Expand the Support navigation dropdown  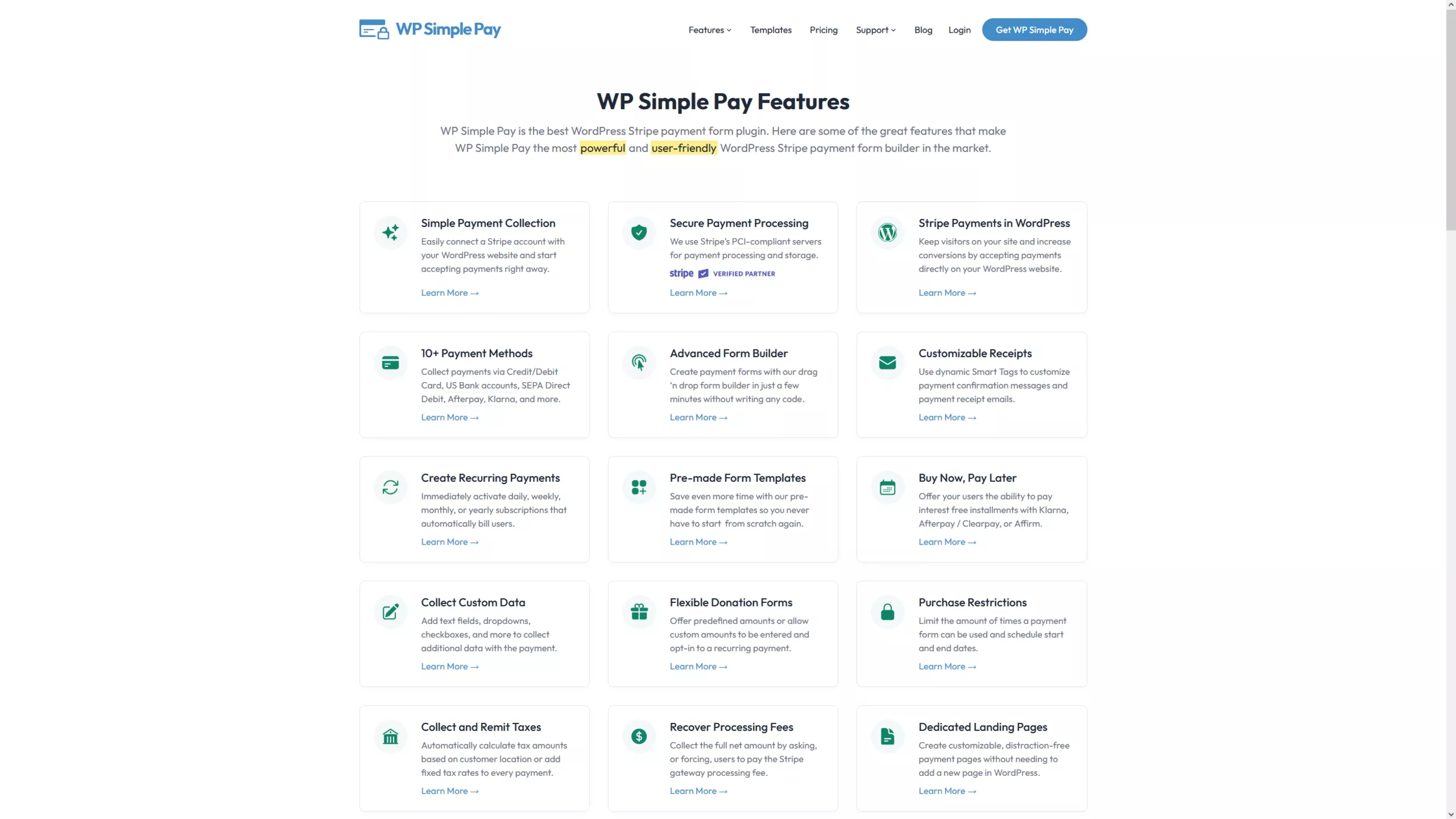click(x=875, y=29)
